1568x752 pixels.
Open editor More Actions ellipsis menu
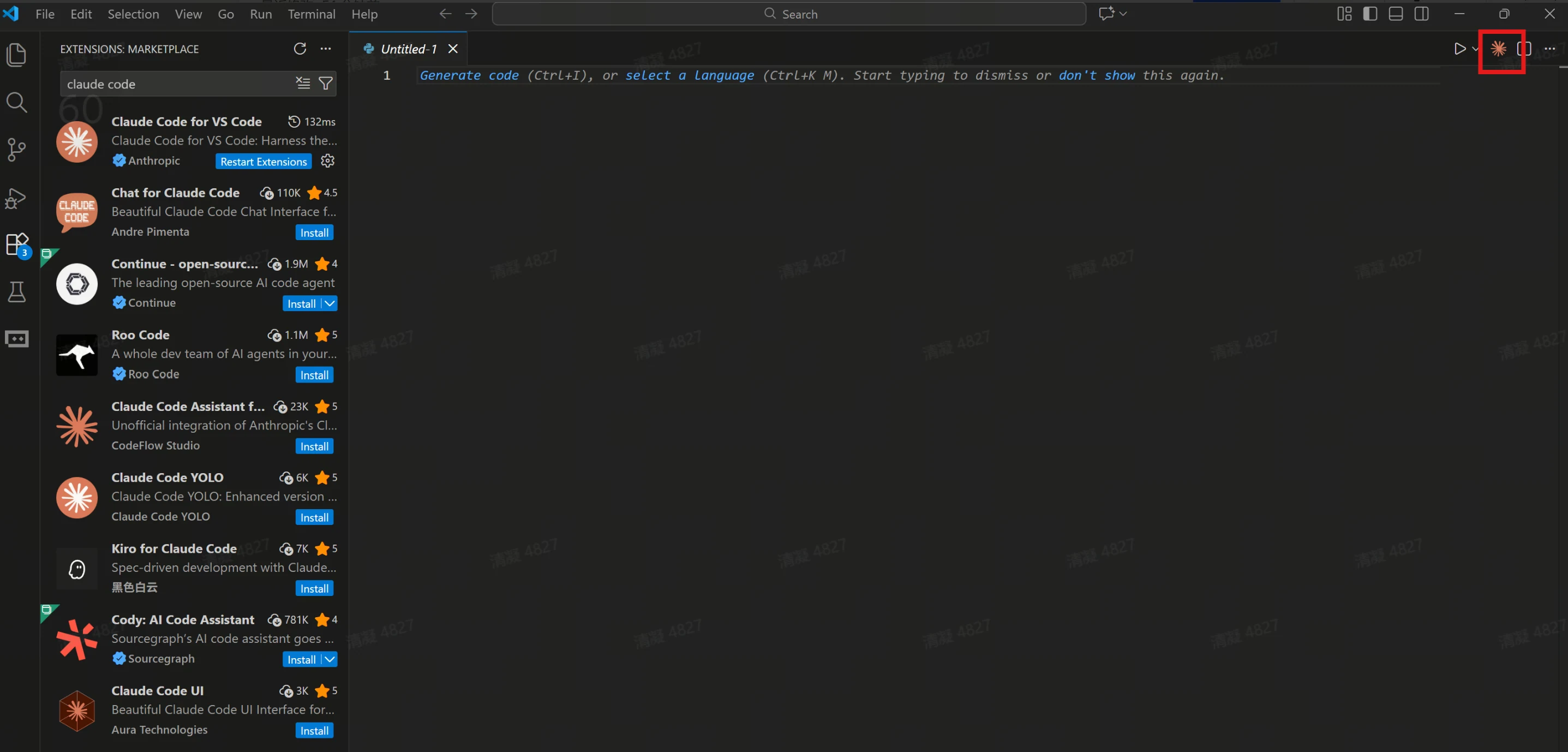[1550, 49]
